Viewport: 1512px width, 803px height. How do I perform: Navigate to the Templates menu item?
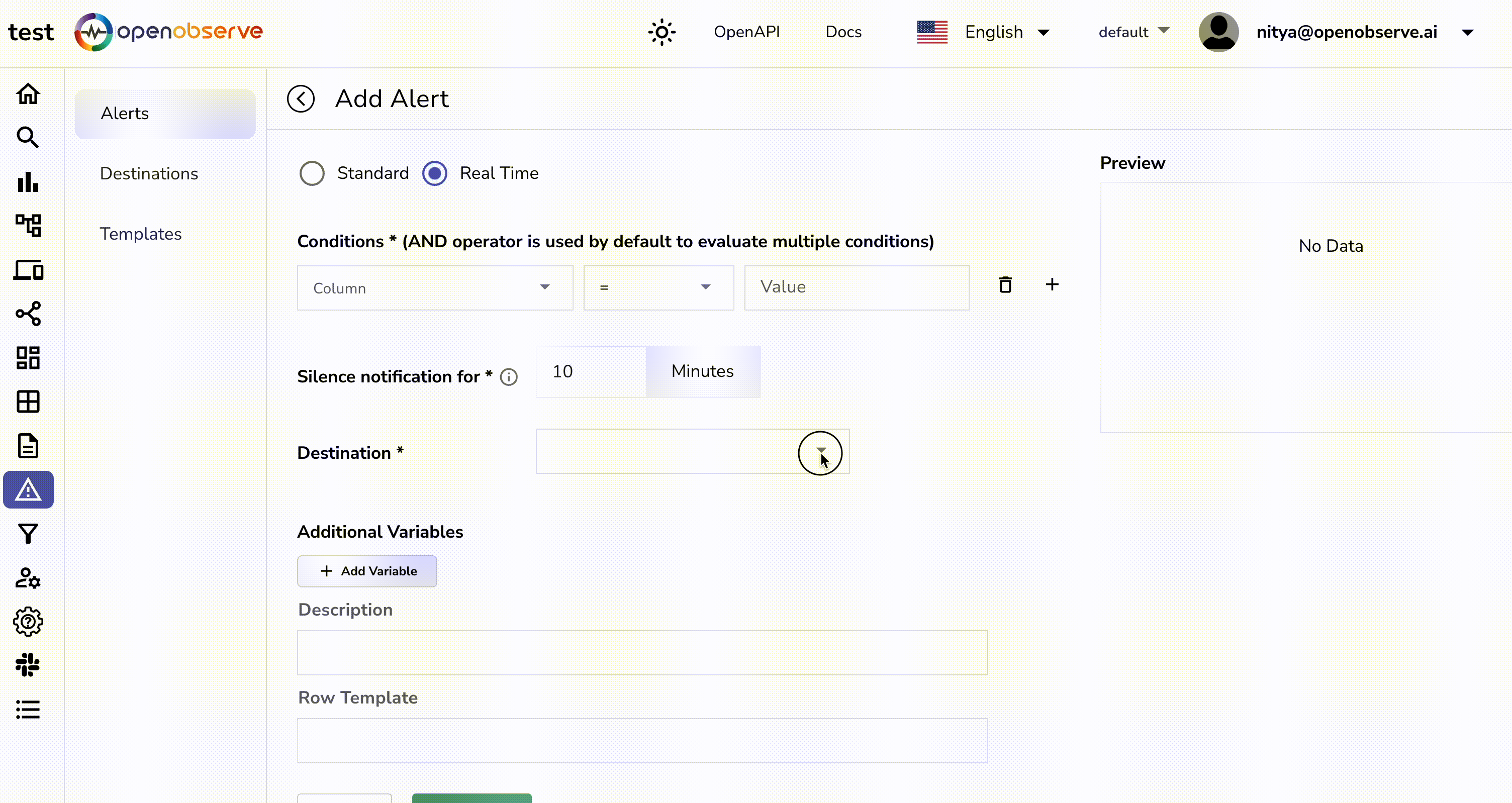point(140,233)
